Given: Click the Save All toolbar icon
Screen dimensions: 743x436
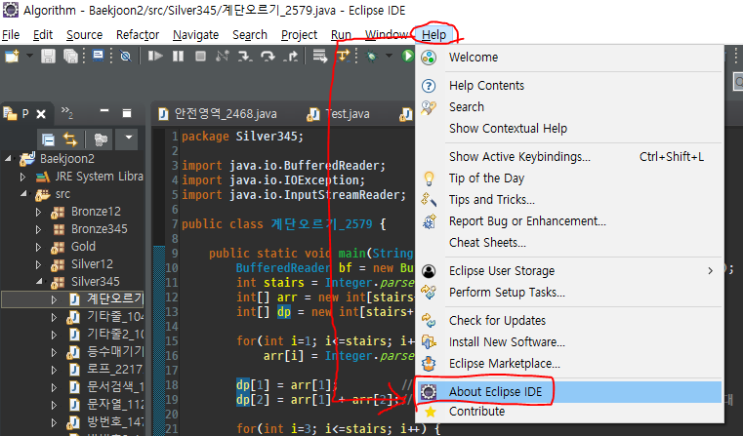Looking at the screenshot, I should [71, 56].
